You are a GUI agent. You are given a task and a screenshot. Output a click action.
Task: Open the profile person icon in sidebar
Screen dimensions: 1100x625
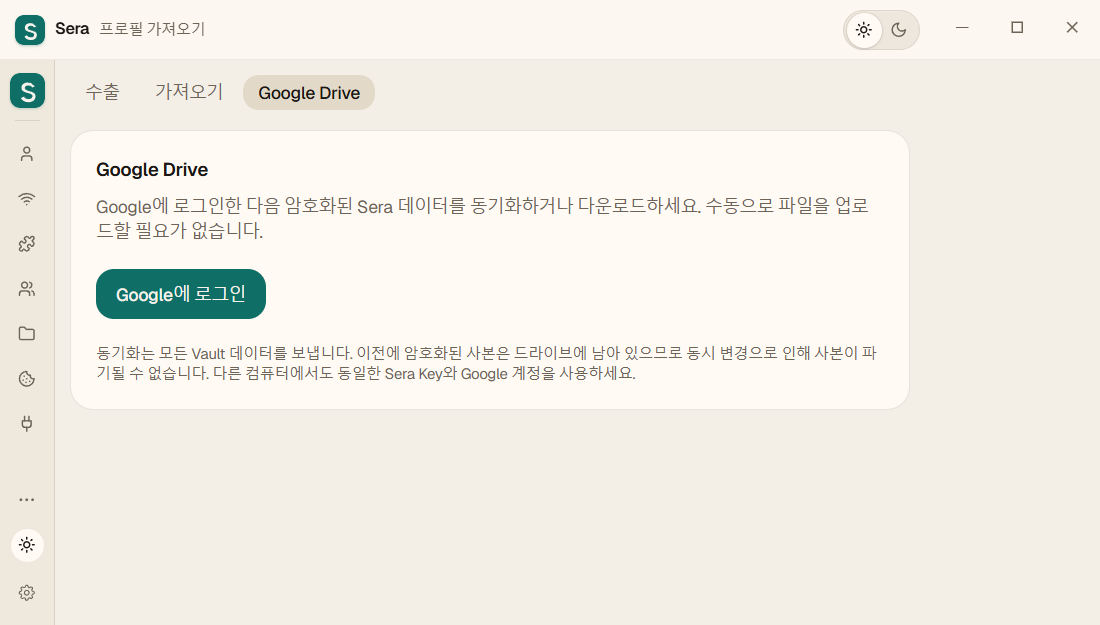[27, 154]
